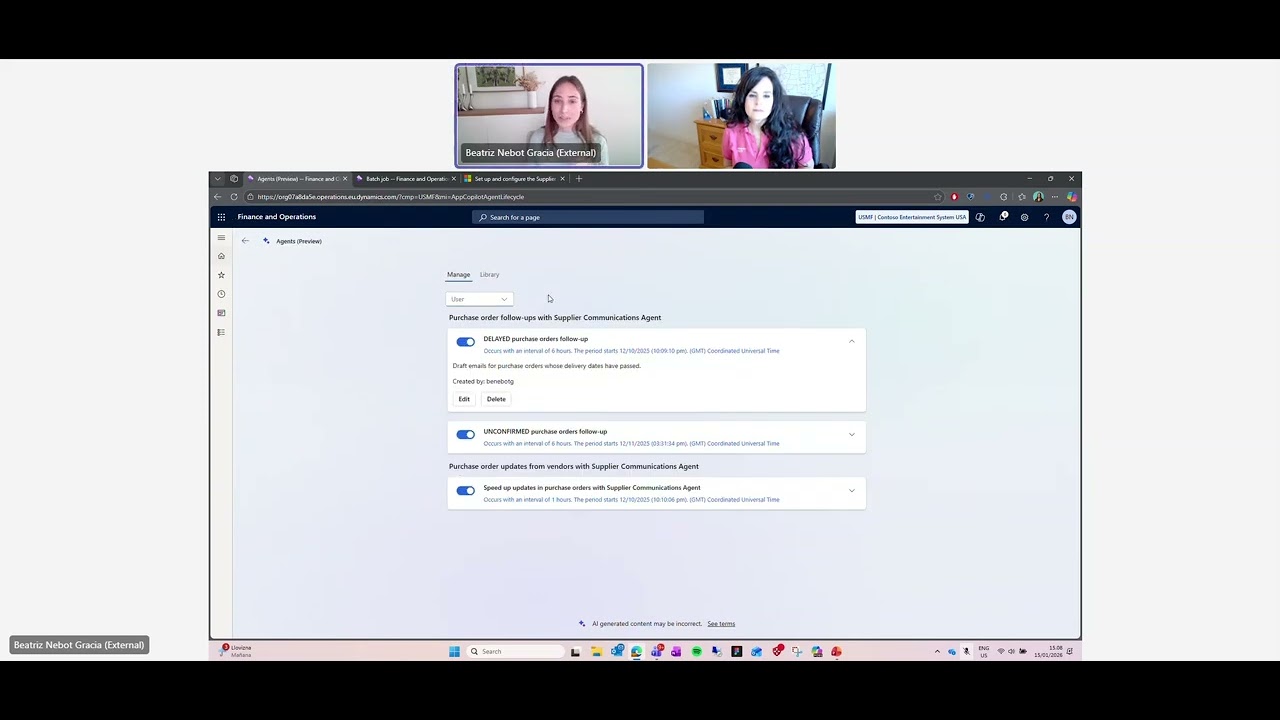The image size is (1280, 720).
Task: Open the User filter dropdown
Action: 479,299
